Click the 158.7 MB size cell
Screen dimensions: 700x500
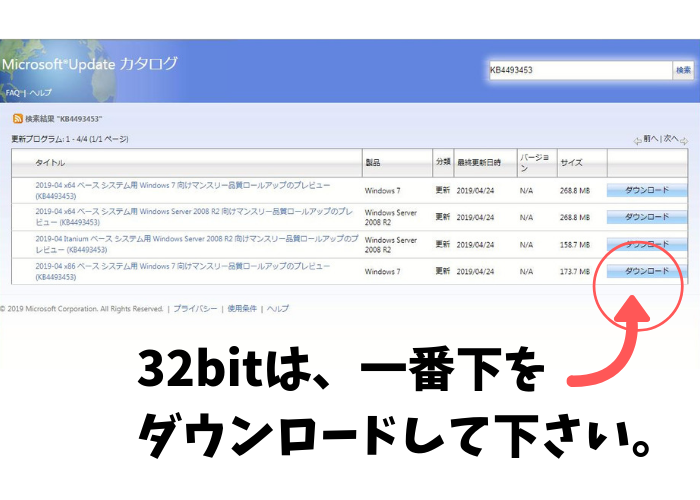coord(575,245)
